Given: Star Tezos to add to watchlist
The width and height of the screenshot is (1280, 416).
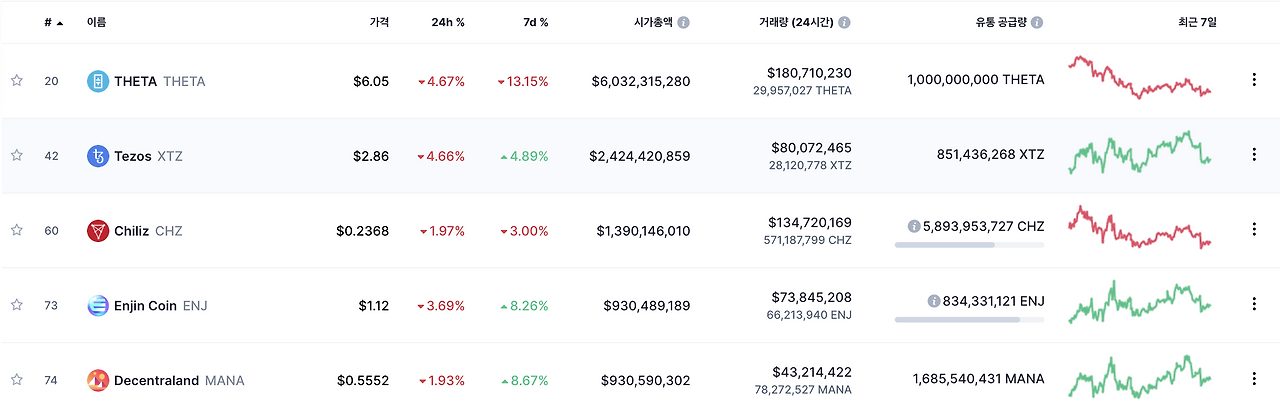Looking at the screenshot, I should click(17, 156).
